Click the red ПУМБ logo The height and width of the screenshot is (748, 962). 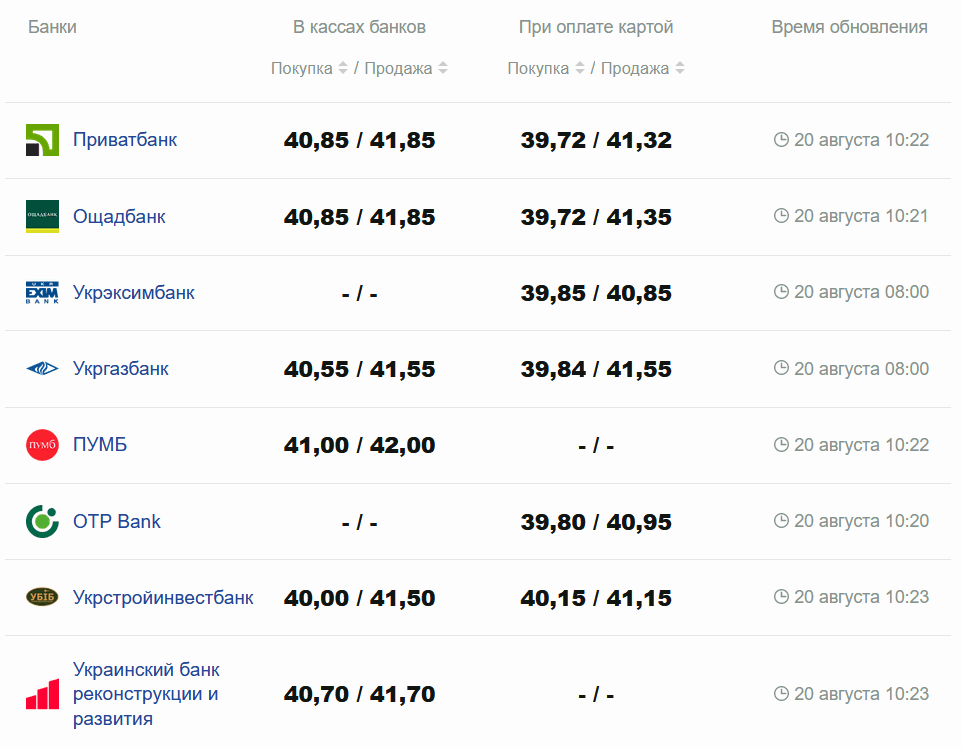(42, 445)
